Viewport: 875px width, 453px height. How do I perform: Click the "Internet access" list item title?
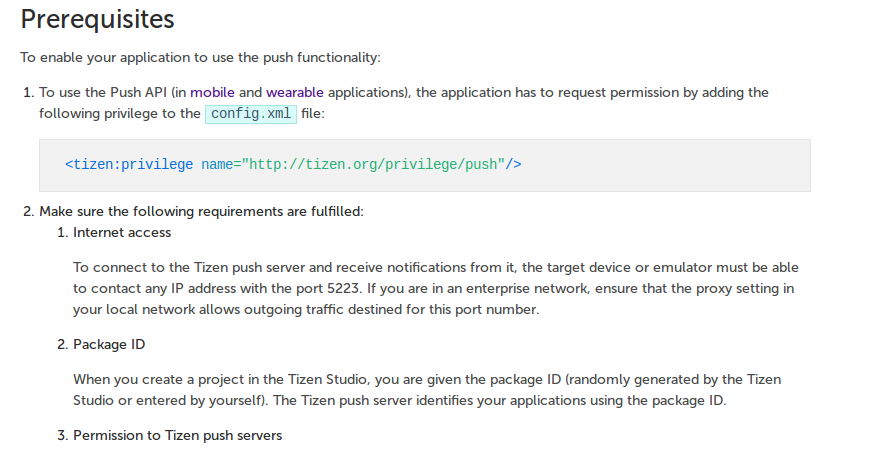coord(122,233)
